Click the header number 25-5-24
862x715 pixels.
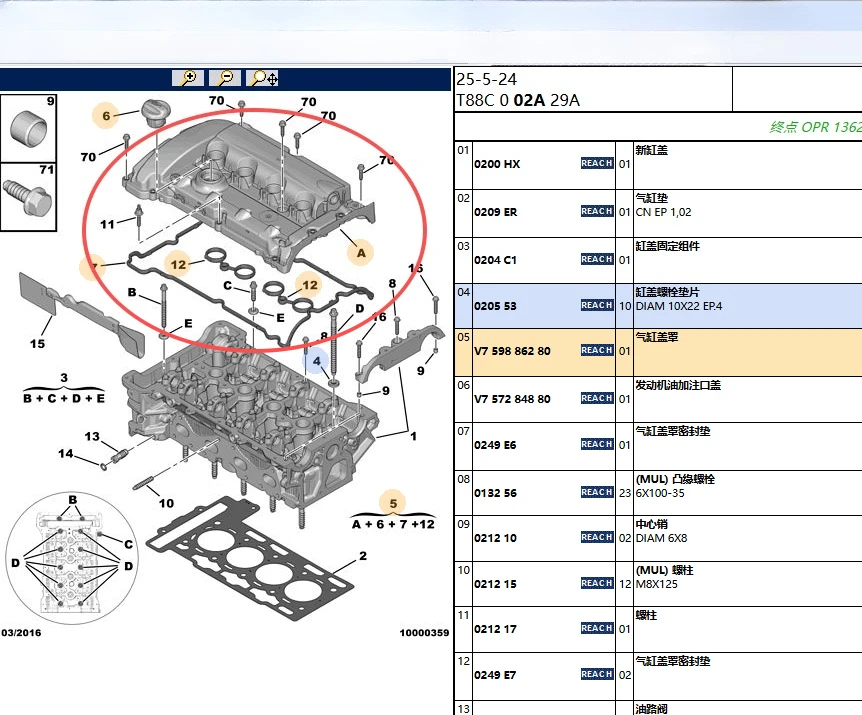pos(487,79)
